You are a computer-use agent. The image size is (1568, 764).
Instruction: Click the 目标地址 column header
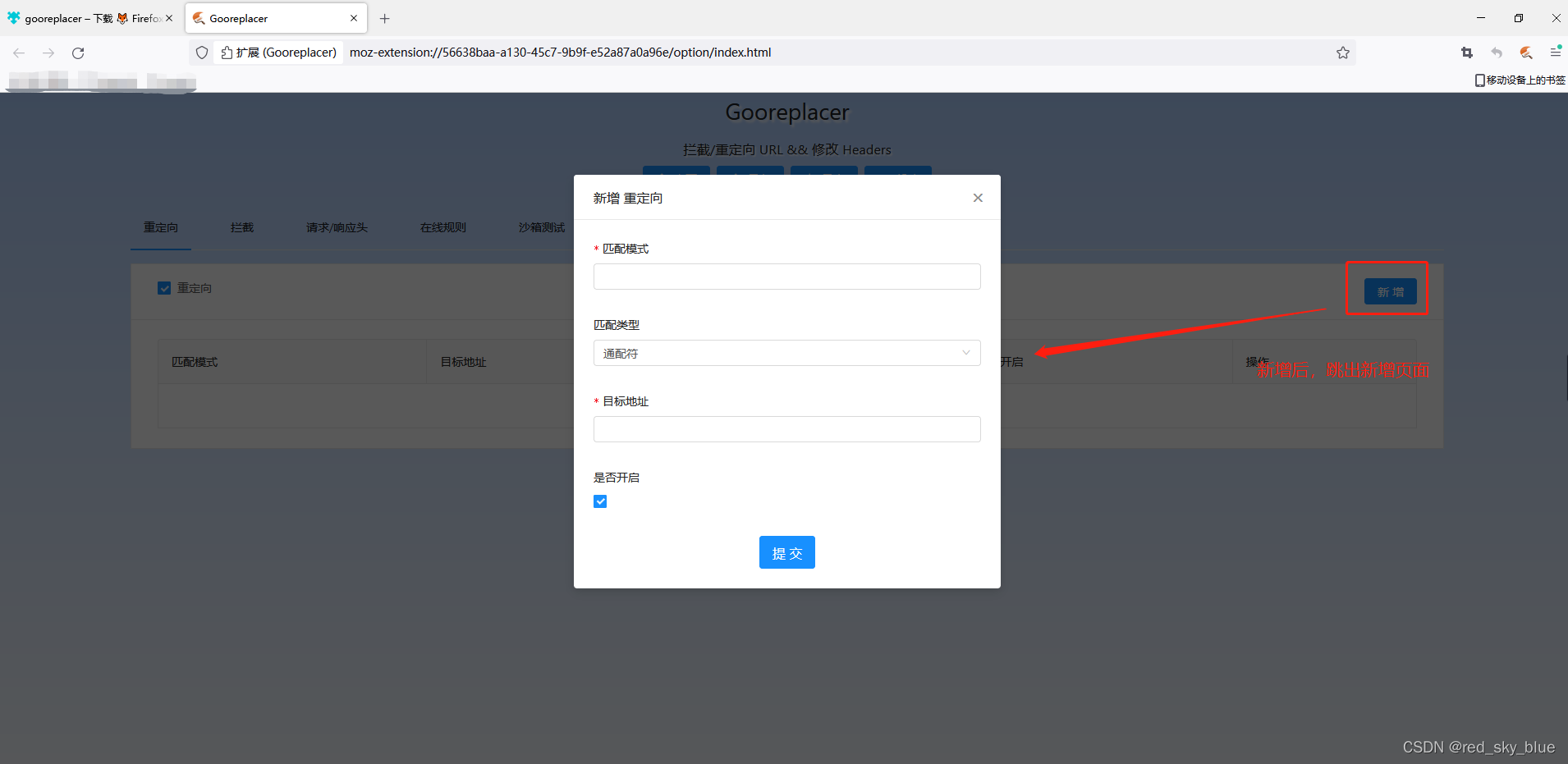tap(464, 362)
